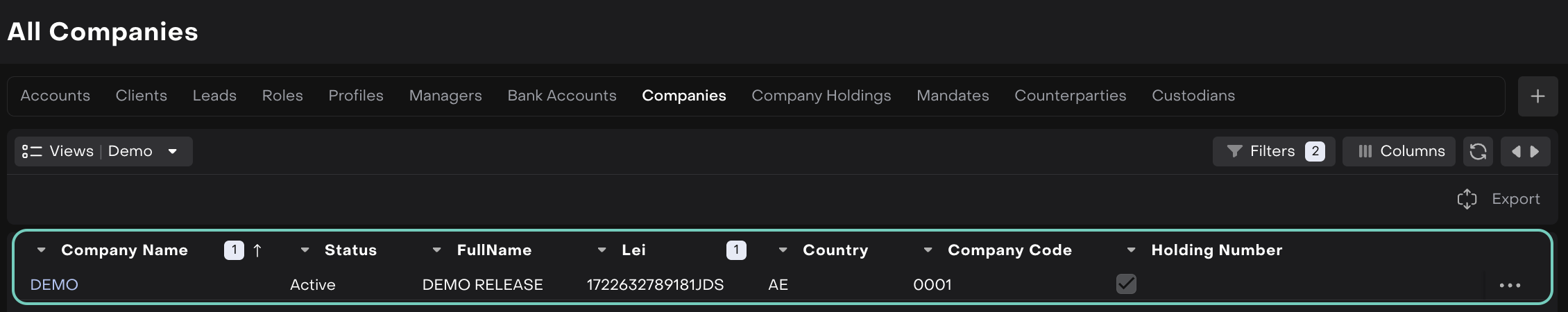The image size is (1568, 312).
Task: Switch to the Bank Accounts tab
Action: tap(561, 96)
